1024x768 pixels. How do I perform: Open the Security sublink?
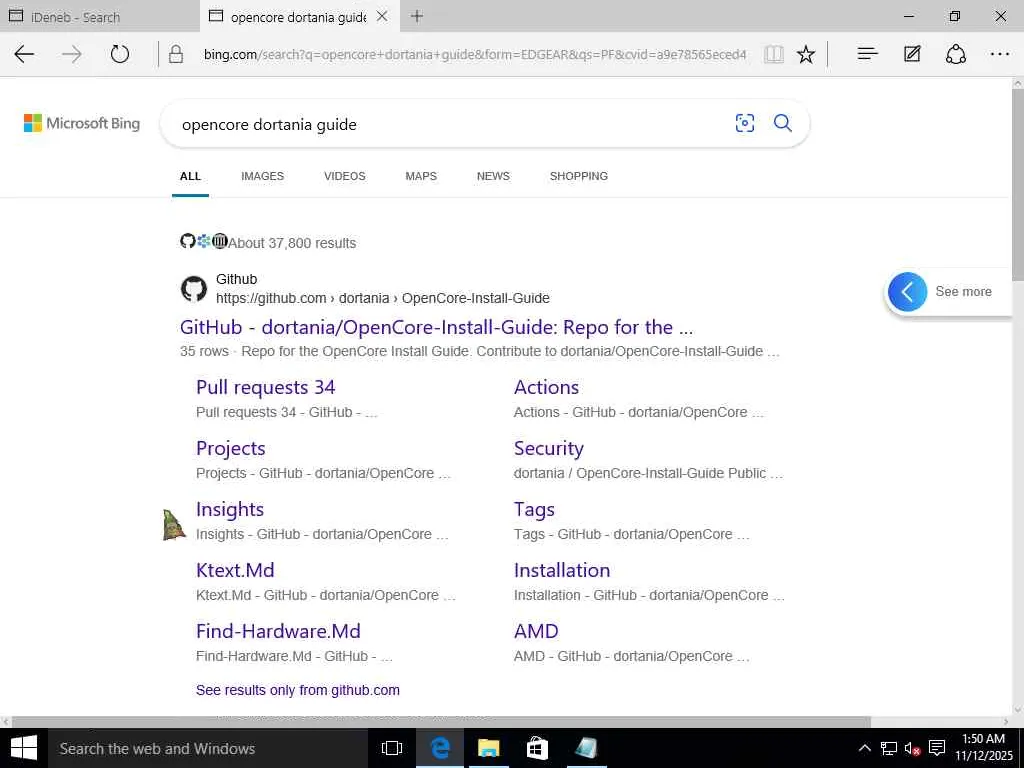pos(549,449)
